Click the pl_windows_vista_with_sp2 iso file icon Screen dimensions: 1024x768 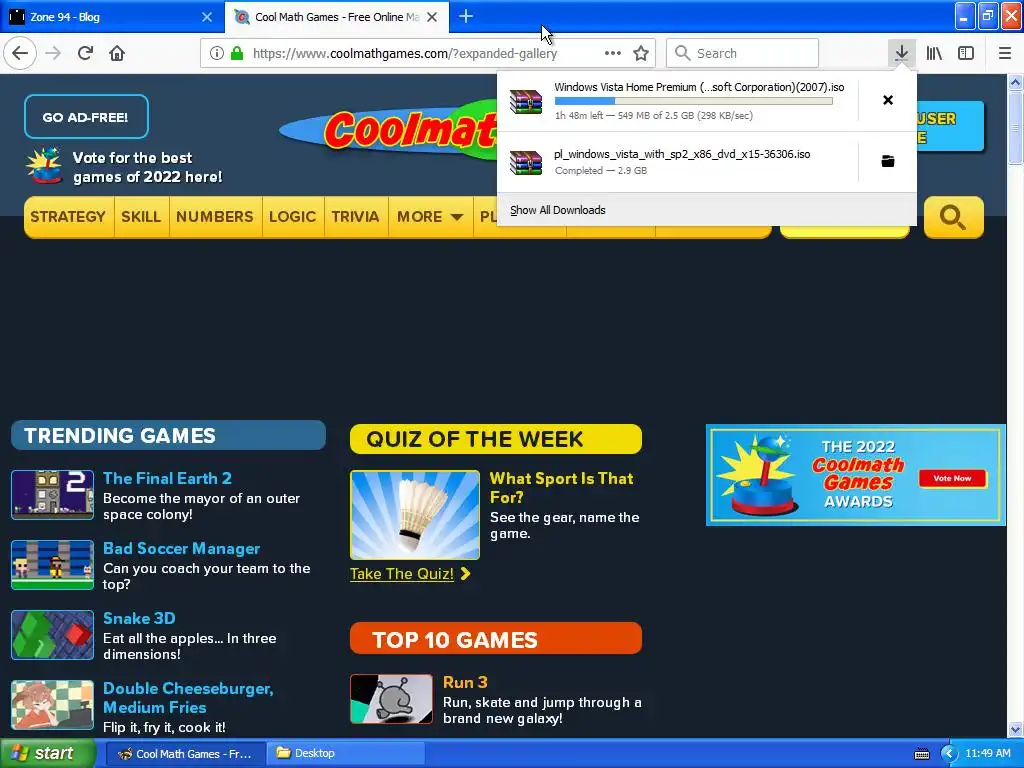[x=526, y=163]
